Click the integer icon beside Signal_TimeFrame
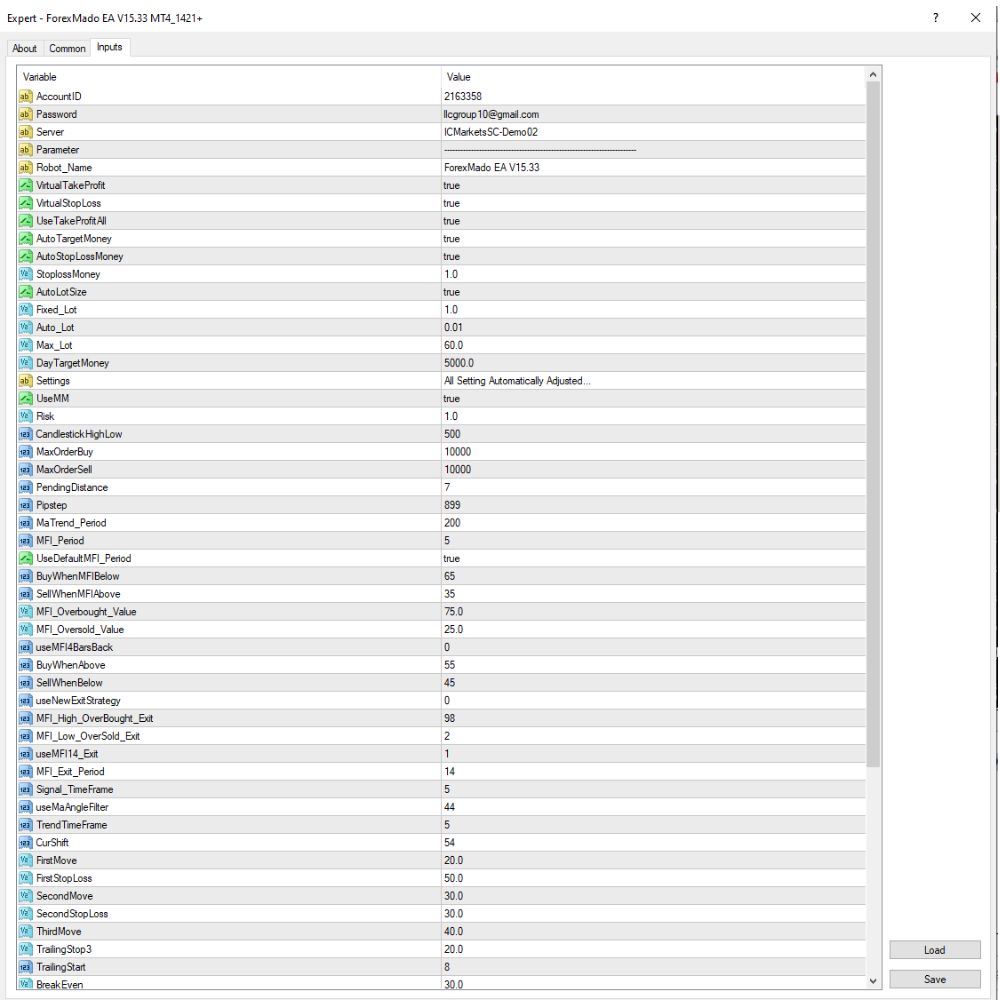1000x1000 pixels. click(26, 789)
